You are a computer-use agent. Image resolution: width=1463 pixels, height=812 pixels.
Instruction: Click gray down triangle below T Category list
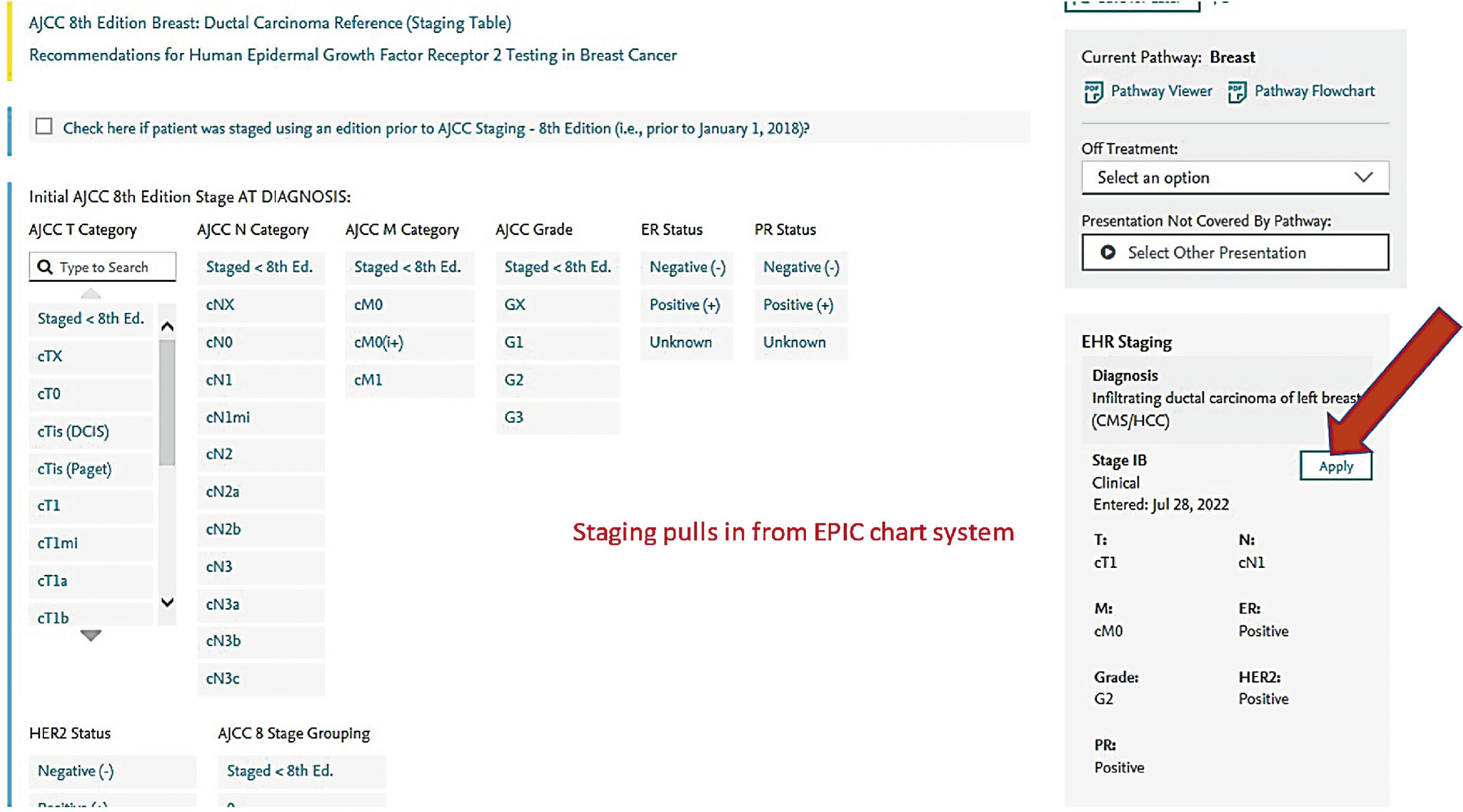pos(90,635)
